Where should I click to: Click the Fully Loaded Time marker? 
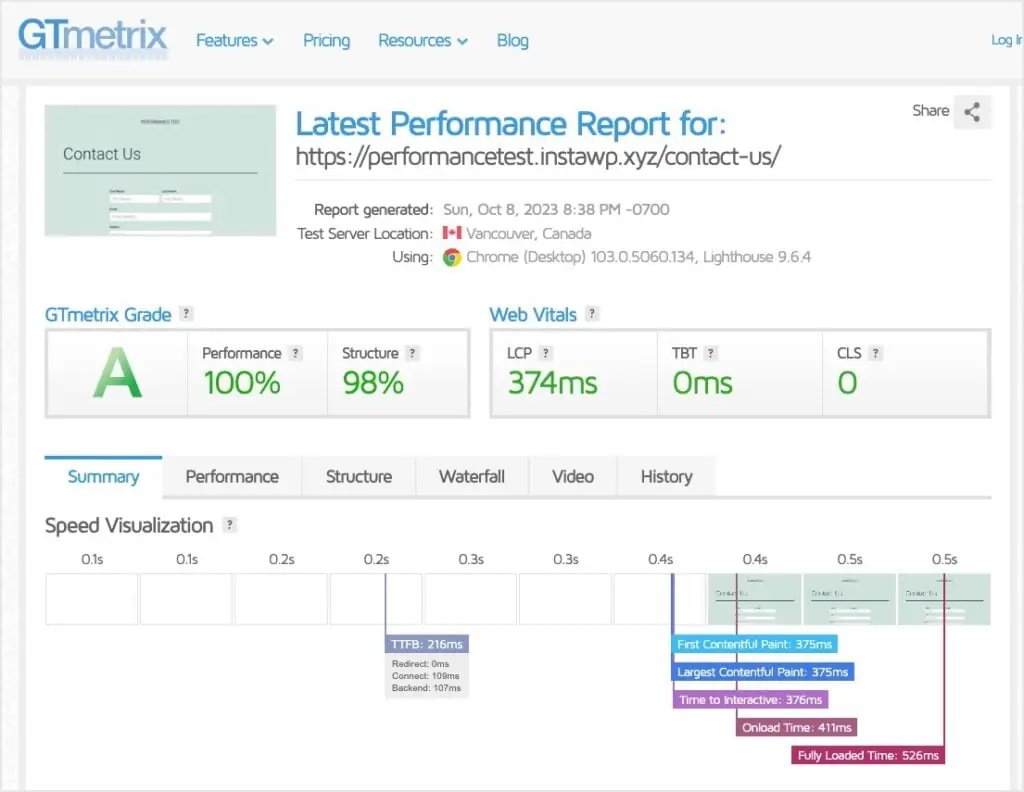tap(866, 755)
